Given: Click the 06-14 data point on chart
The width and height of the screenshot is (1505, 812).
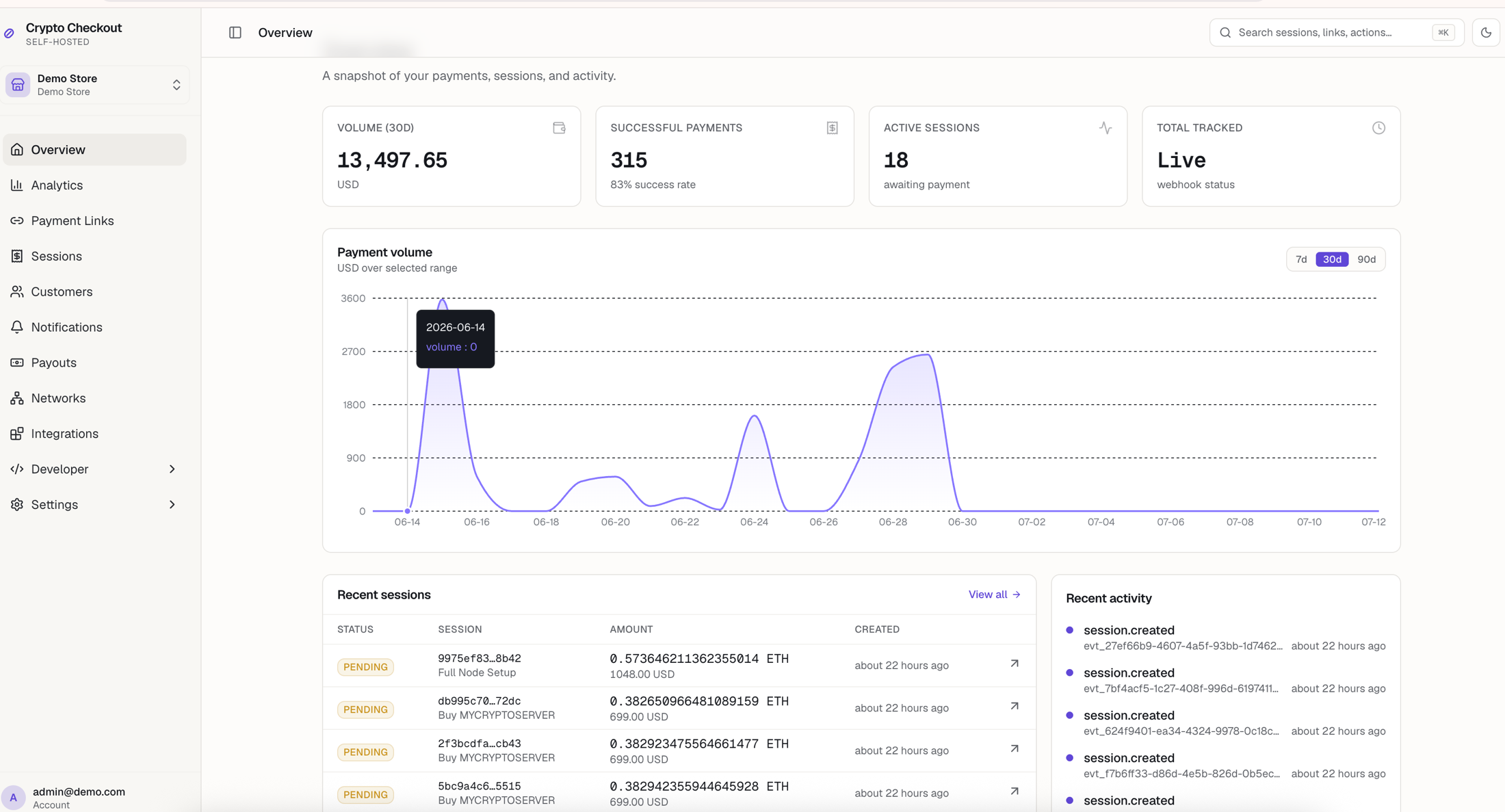Looking at the screenshot, I should coord(408,511).
